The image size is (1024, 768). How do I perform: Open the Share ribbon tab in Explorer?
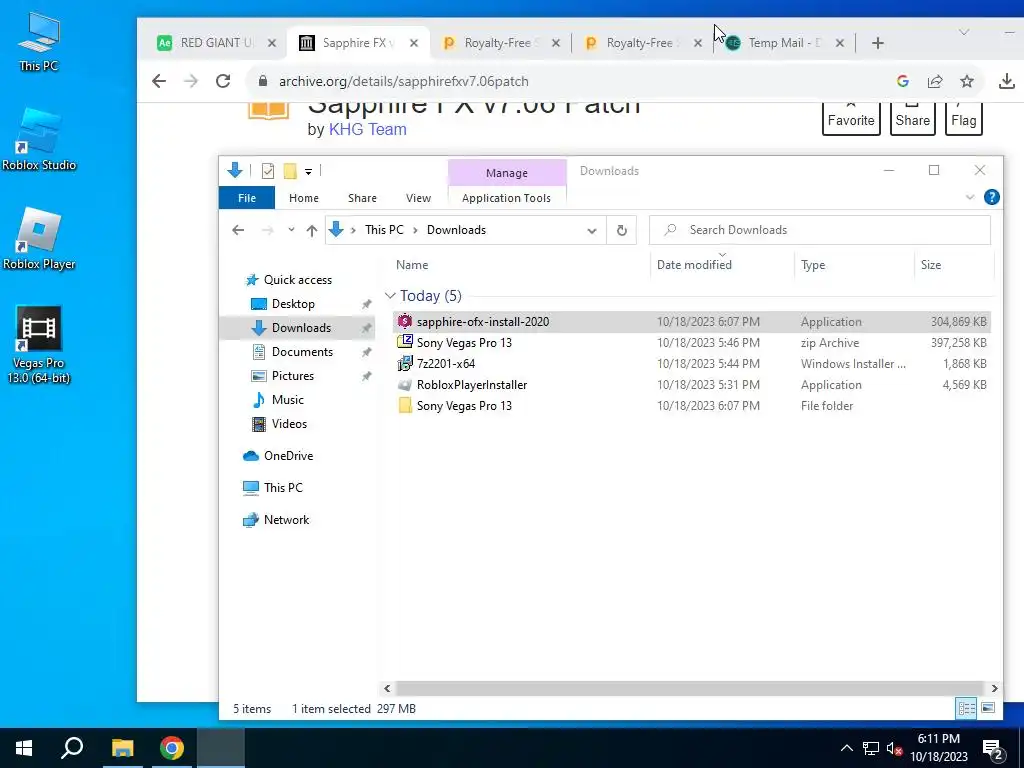(x=362, y=198)
